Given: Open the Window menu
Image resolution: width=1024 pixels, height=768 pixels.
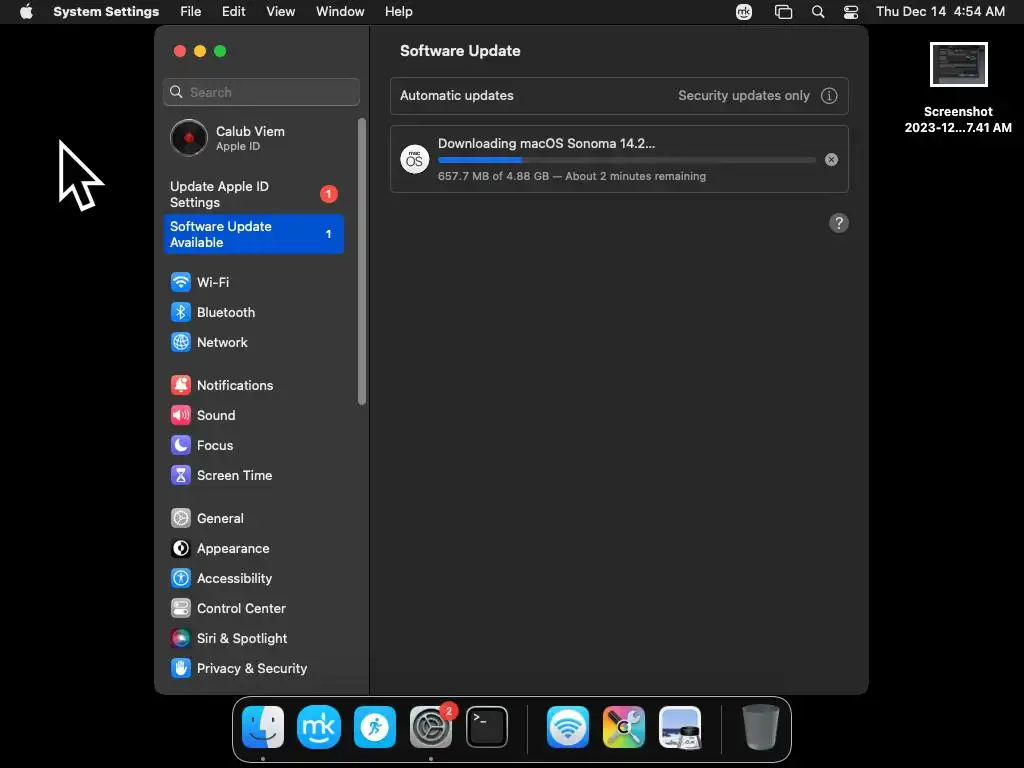Looking at the screenshot, I should click(340, 12).
